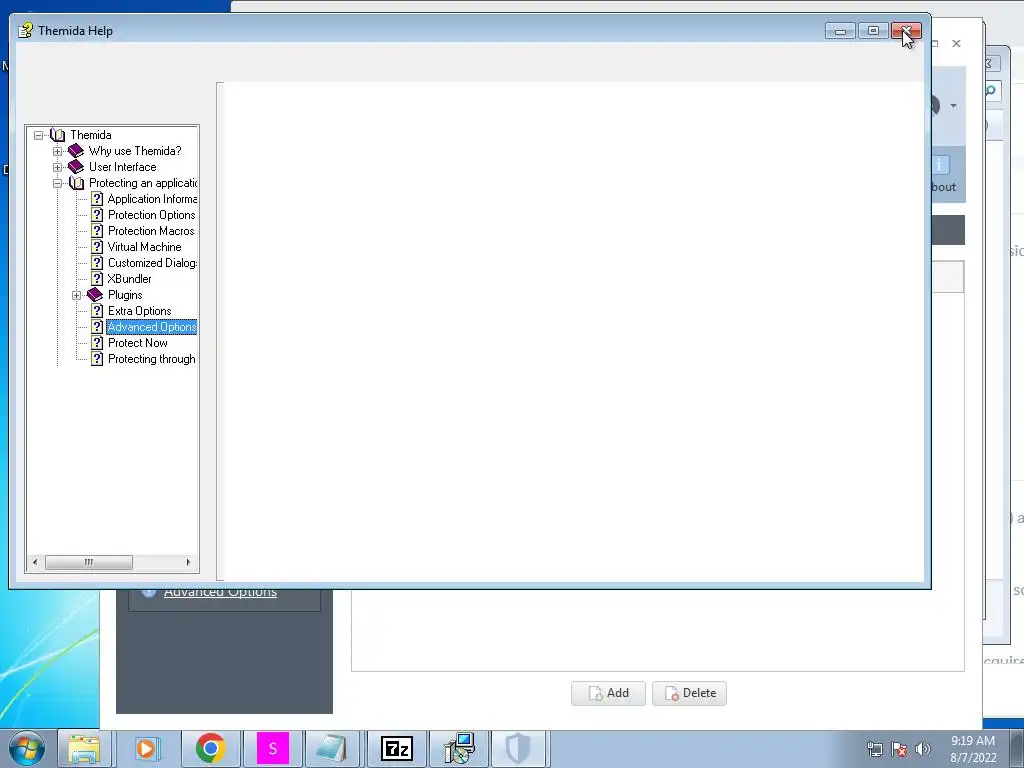Open 7-Zip from the taskbar
This screenshot has height=768, width=1024.
(x=396, y=748)
